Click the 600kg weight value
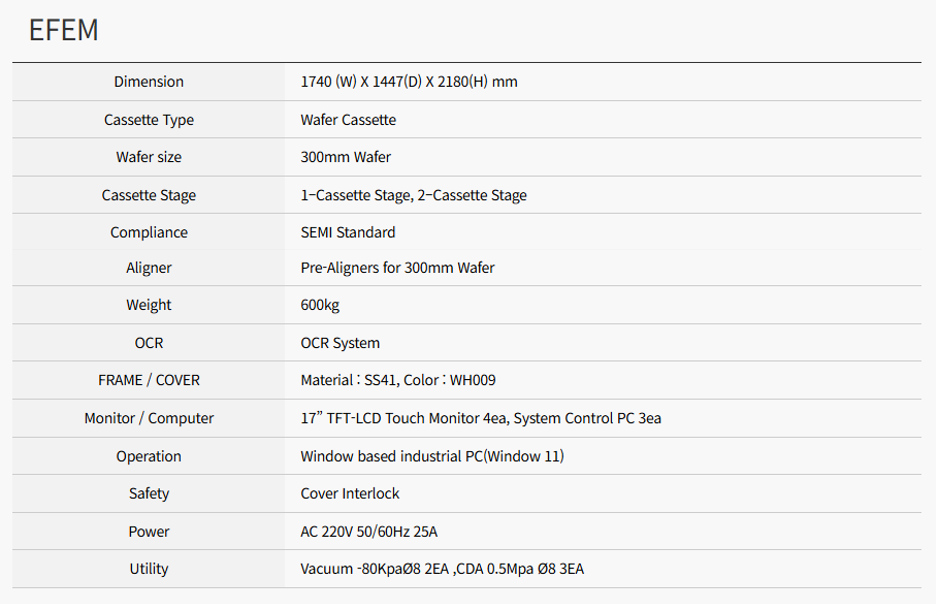936x604 pixels. pos(320,305)
